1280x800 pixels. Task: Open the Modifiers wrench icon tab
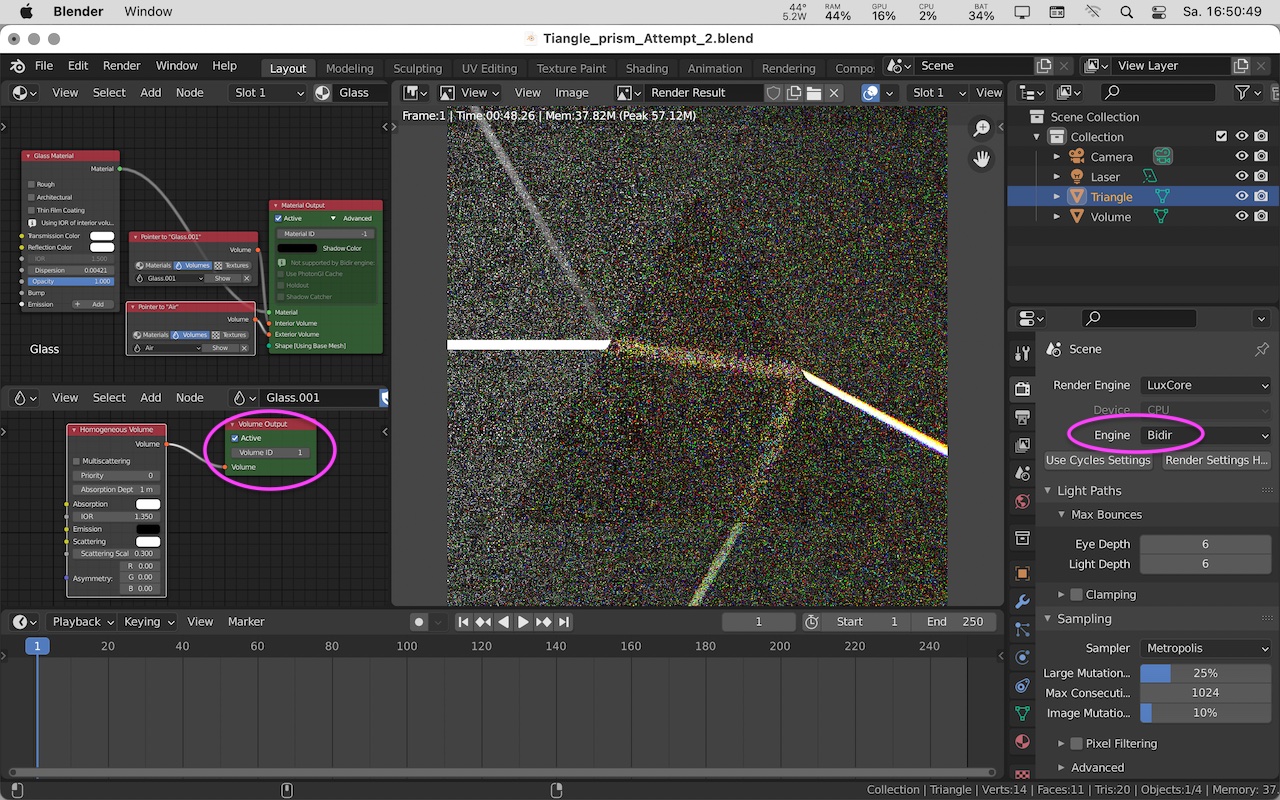1022,601
